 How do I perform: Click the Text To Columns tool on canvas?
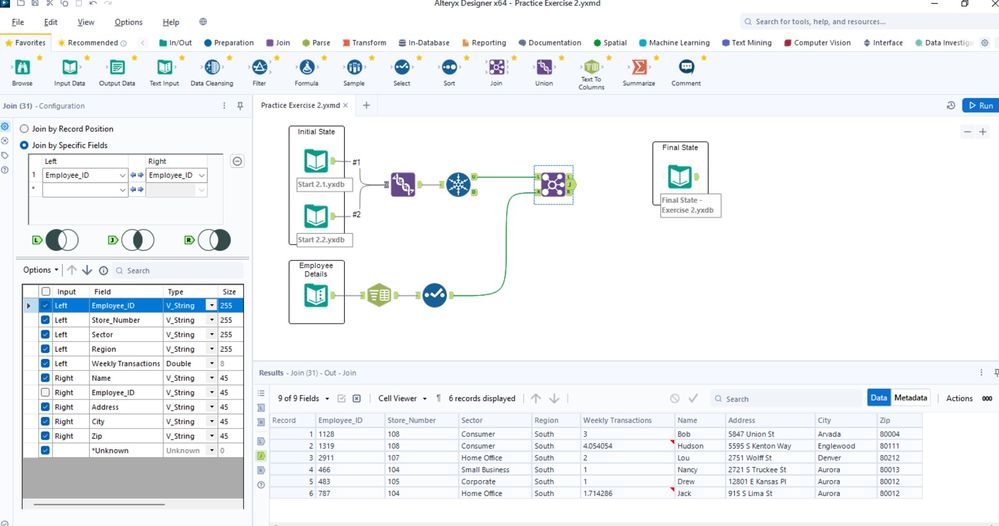380,295
